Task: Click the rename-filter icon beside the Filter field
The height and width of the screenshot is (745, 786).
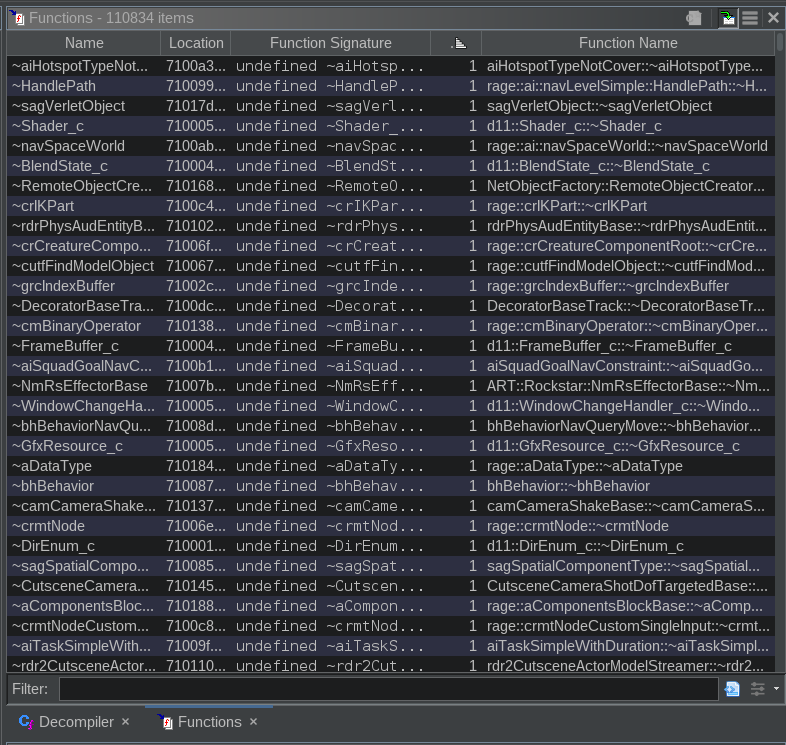Action: point(732,689)
